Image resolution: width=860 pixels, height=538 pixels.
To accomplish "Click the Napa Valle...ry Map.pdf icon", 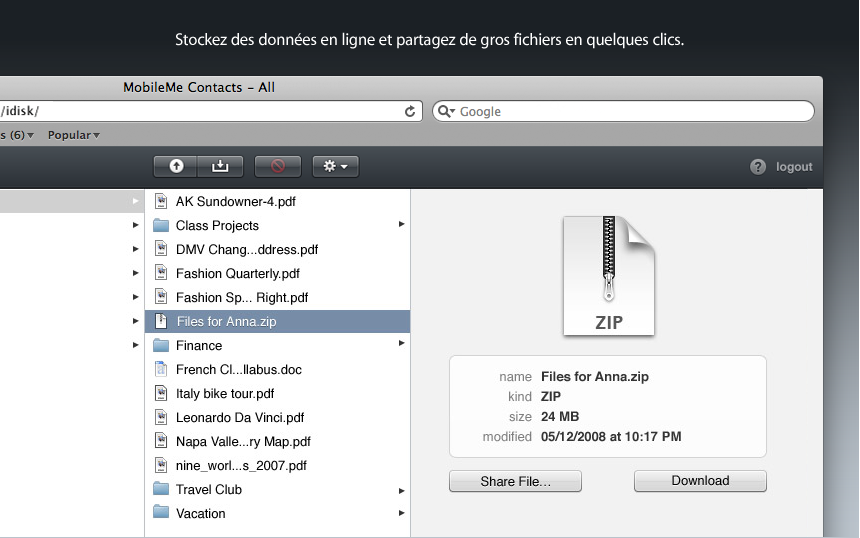I will click(161, 441).
